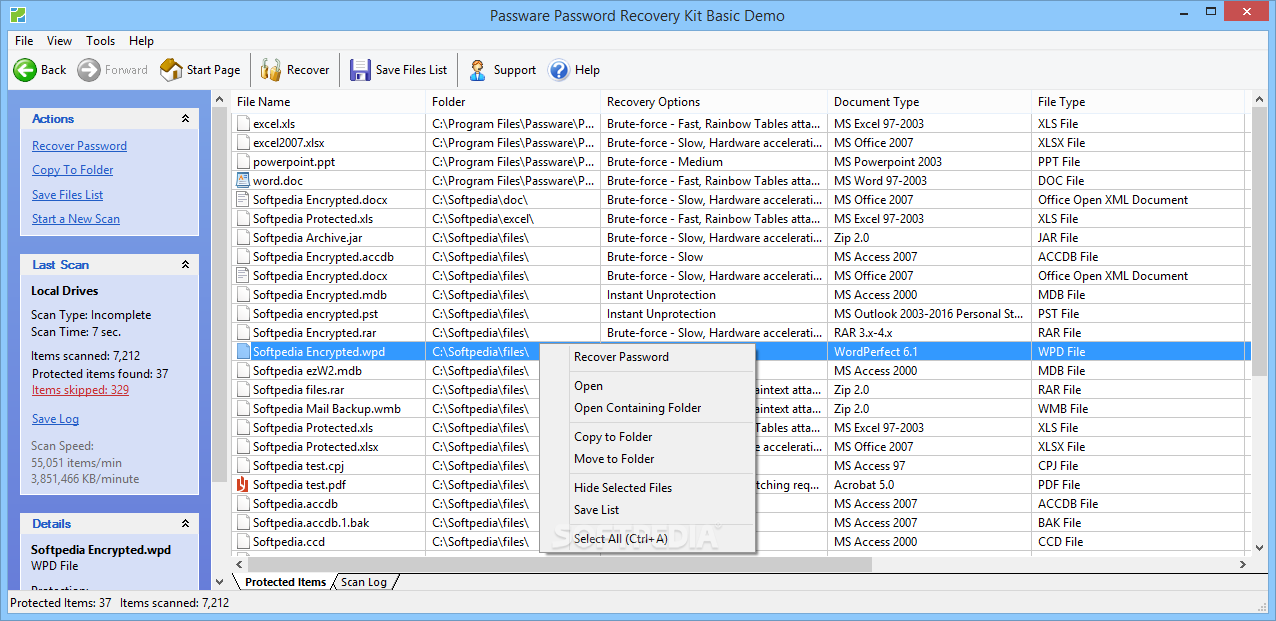The image size is (1276, 621).
Task: Select the Softpedia.accdb.1.bak row
Action: (741, 523)
